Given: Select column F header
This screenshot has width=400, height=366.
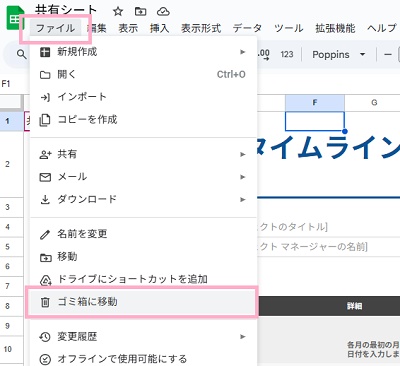Looking at the screenshot, I should pyautogui.click(x=315, y=103).
